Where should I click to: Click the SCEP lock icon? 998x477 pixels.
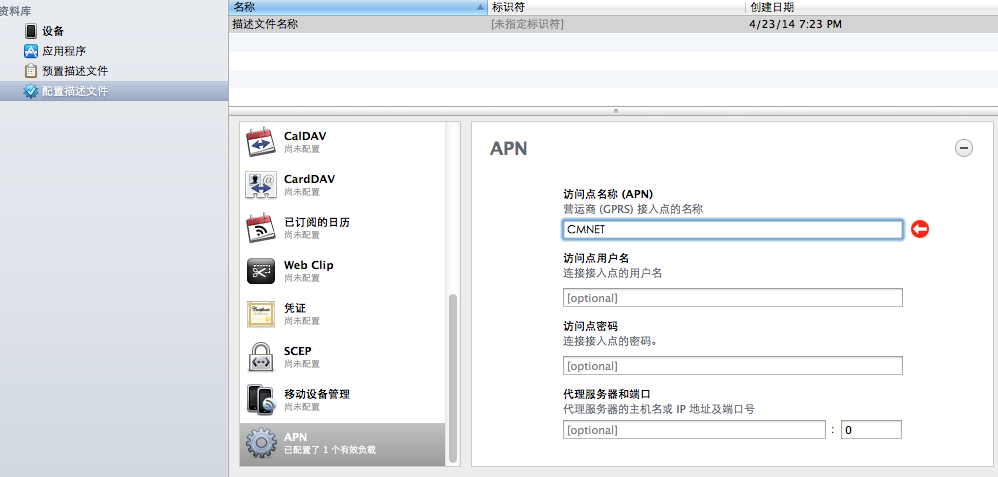(260, 357)
